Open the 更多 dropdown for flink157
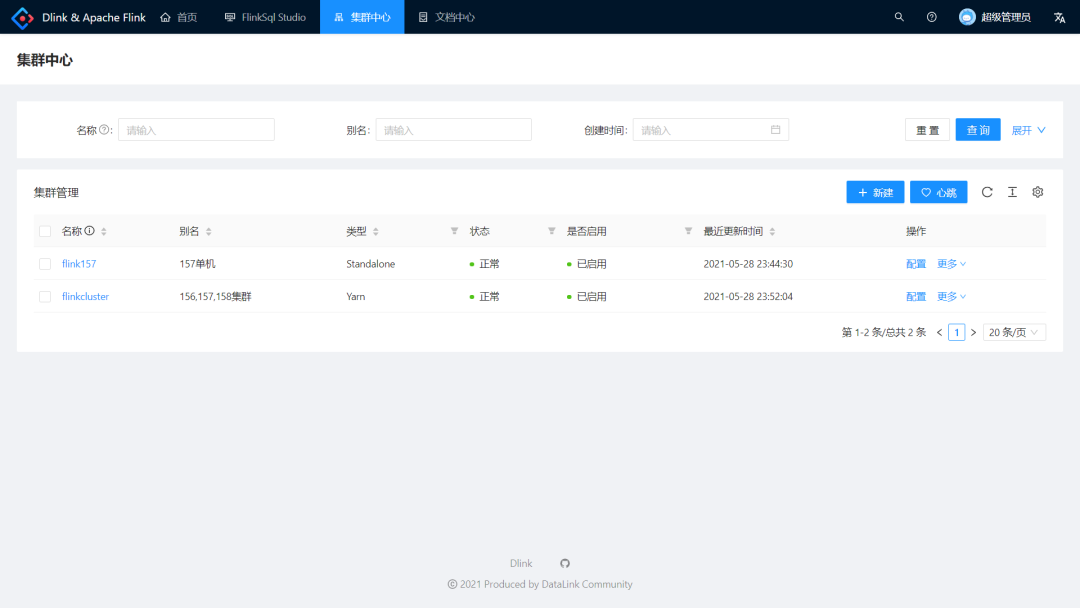This screenshot has width=1080, height=608. click(x=945, y=263)
